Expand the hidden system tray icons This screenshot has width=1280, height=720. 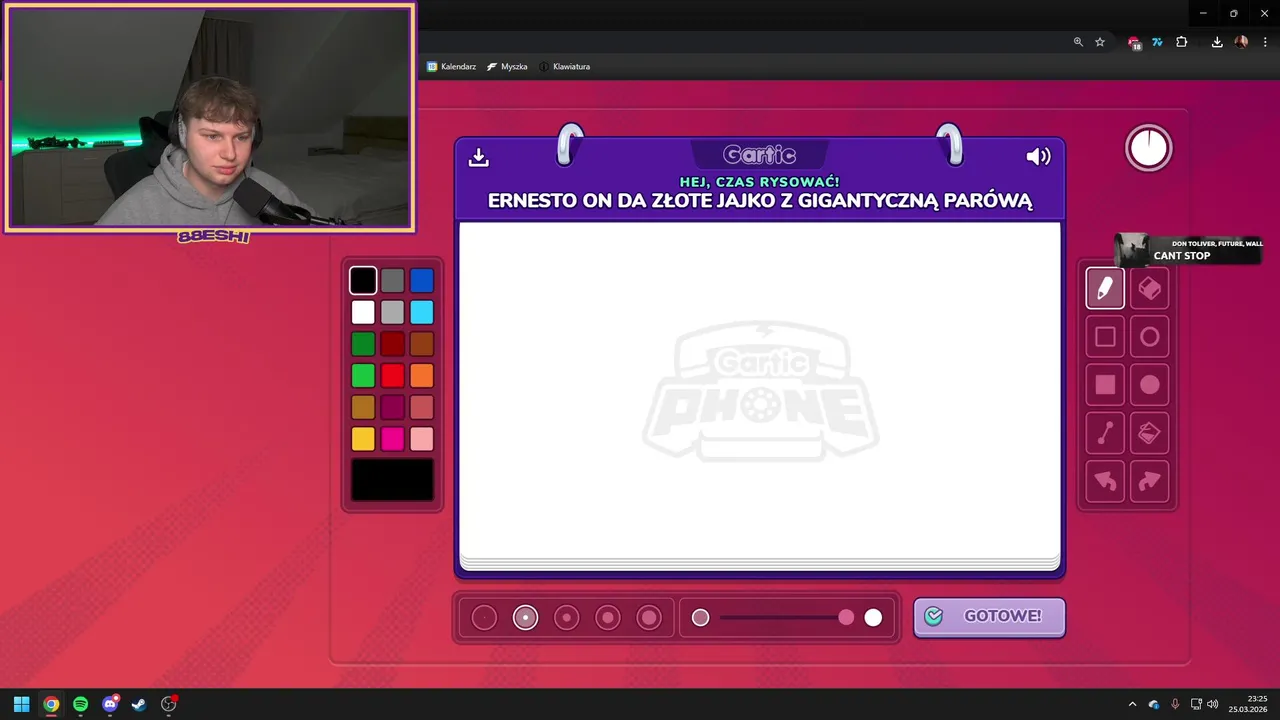pos(1132,704)
